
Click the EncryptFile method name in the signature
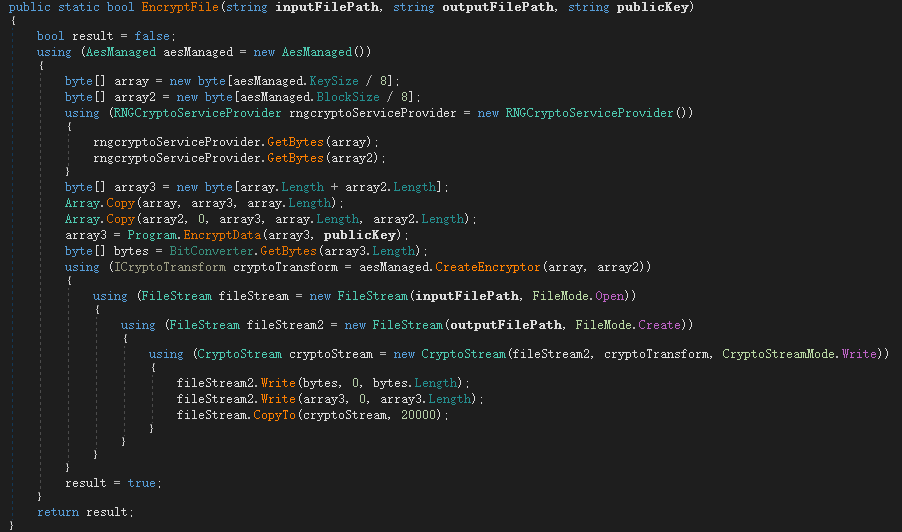(180, 7)
